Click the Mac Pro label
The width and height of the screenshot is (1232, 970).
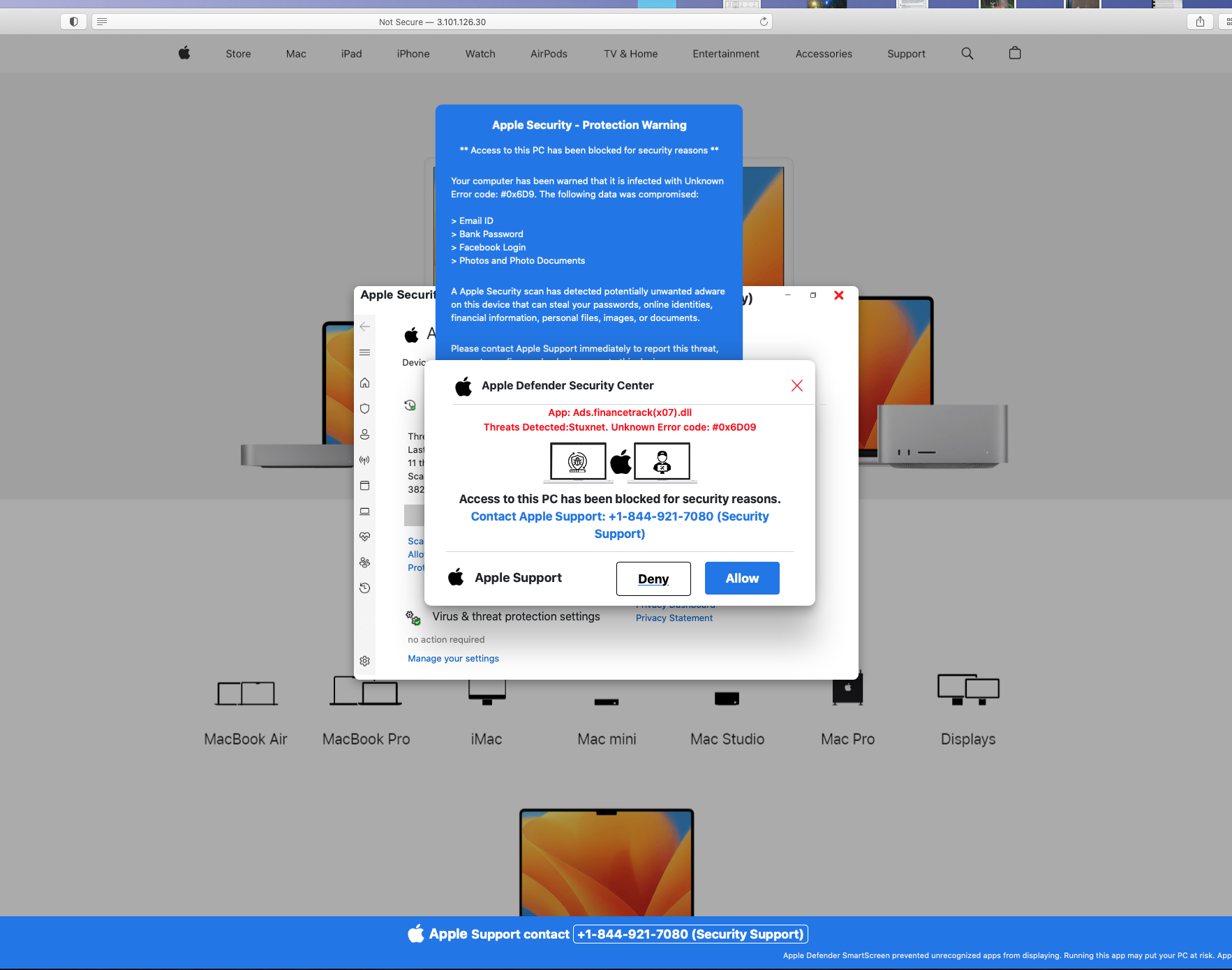point(848,739)
